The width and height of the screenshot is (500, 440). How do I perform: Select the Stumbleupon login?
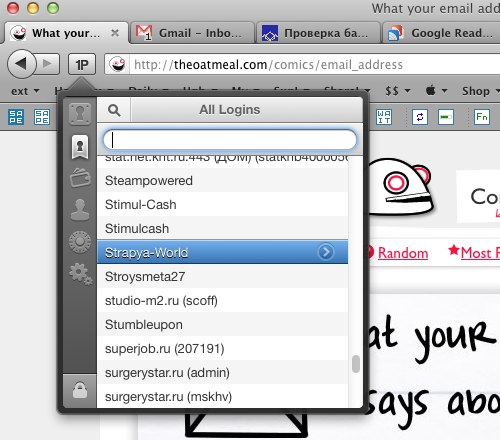(x=222, y=324)
